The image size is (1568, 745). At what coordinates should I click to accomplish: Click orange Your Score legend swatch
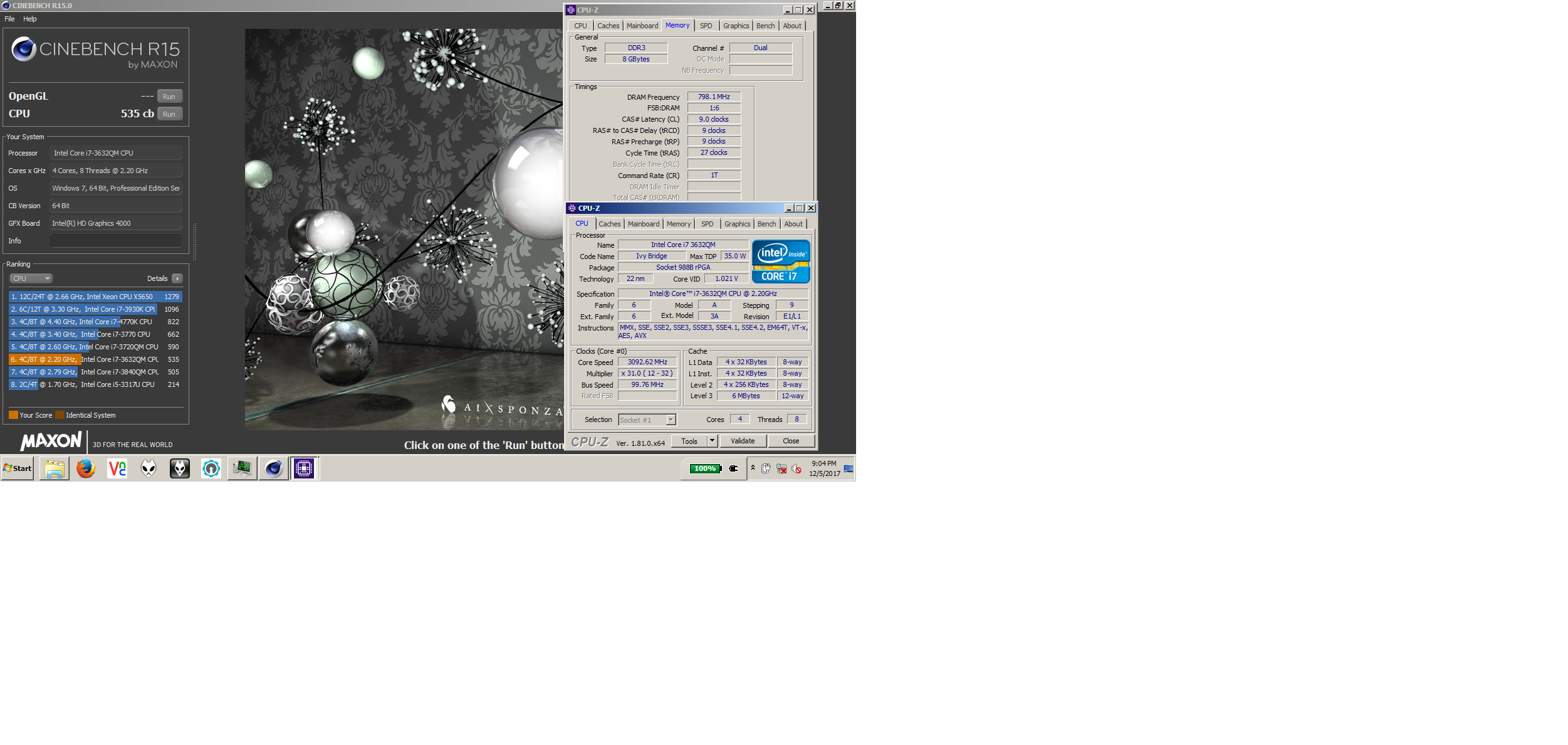[13, 415]
